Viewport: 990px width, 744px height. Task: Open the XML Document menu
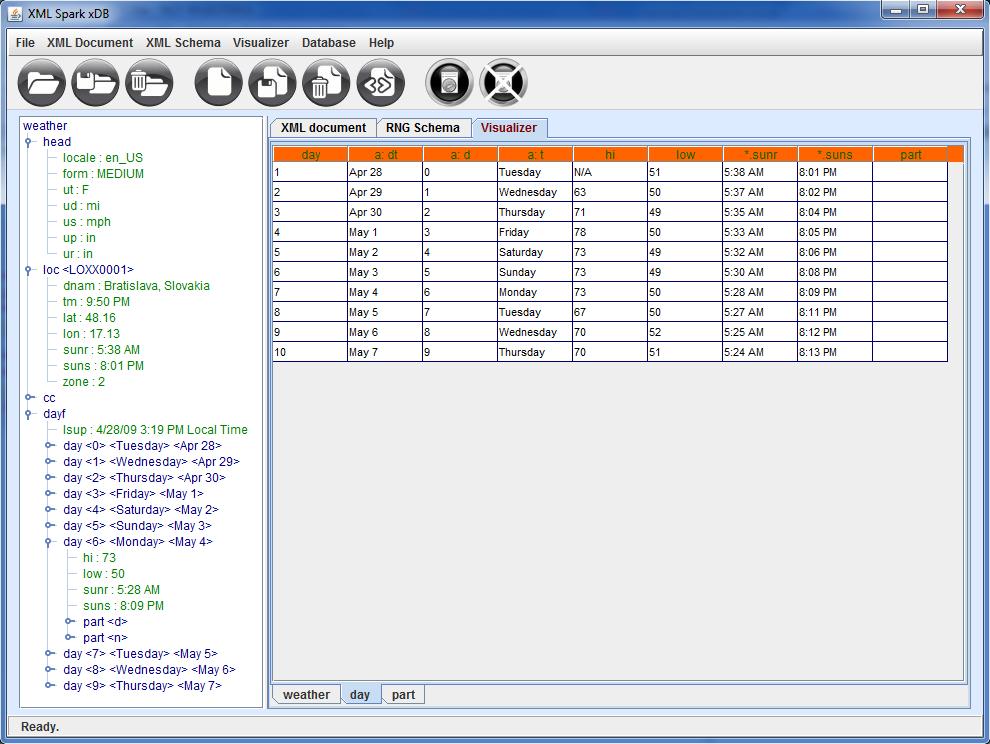tap(90, 42)
